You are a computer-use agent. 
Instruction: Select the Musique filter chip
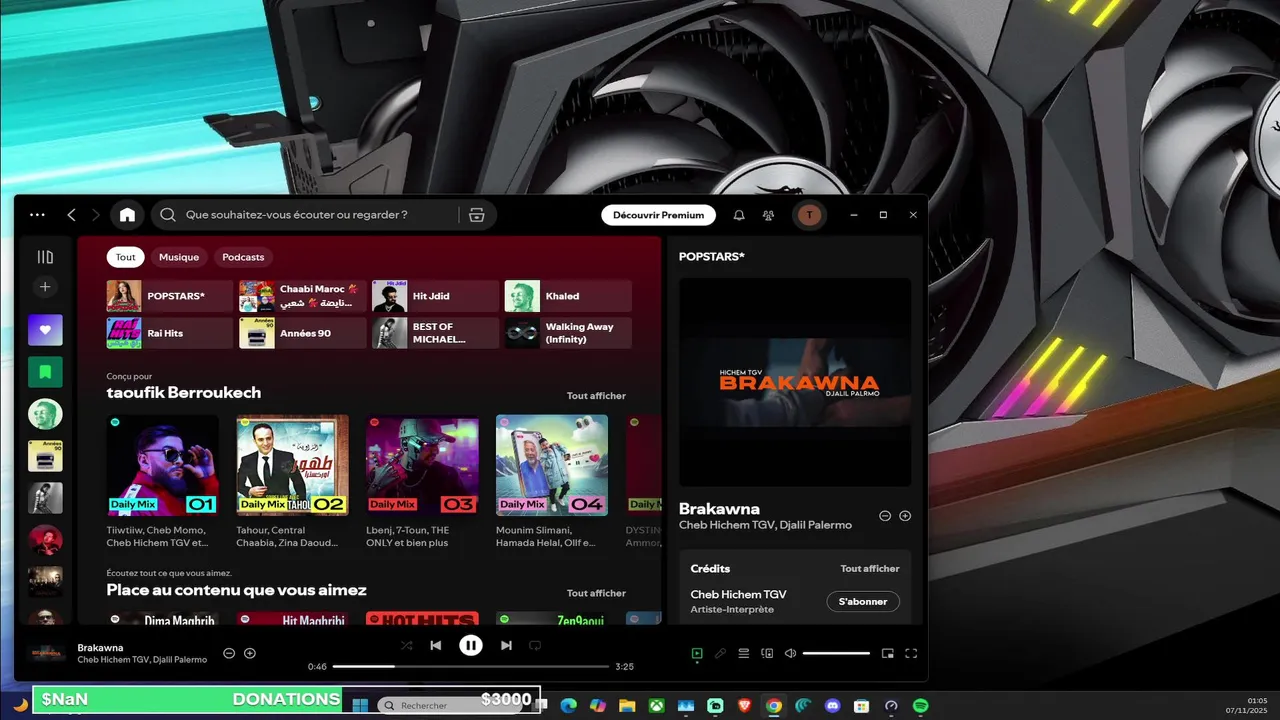click(x=179, y=257)
